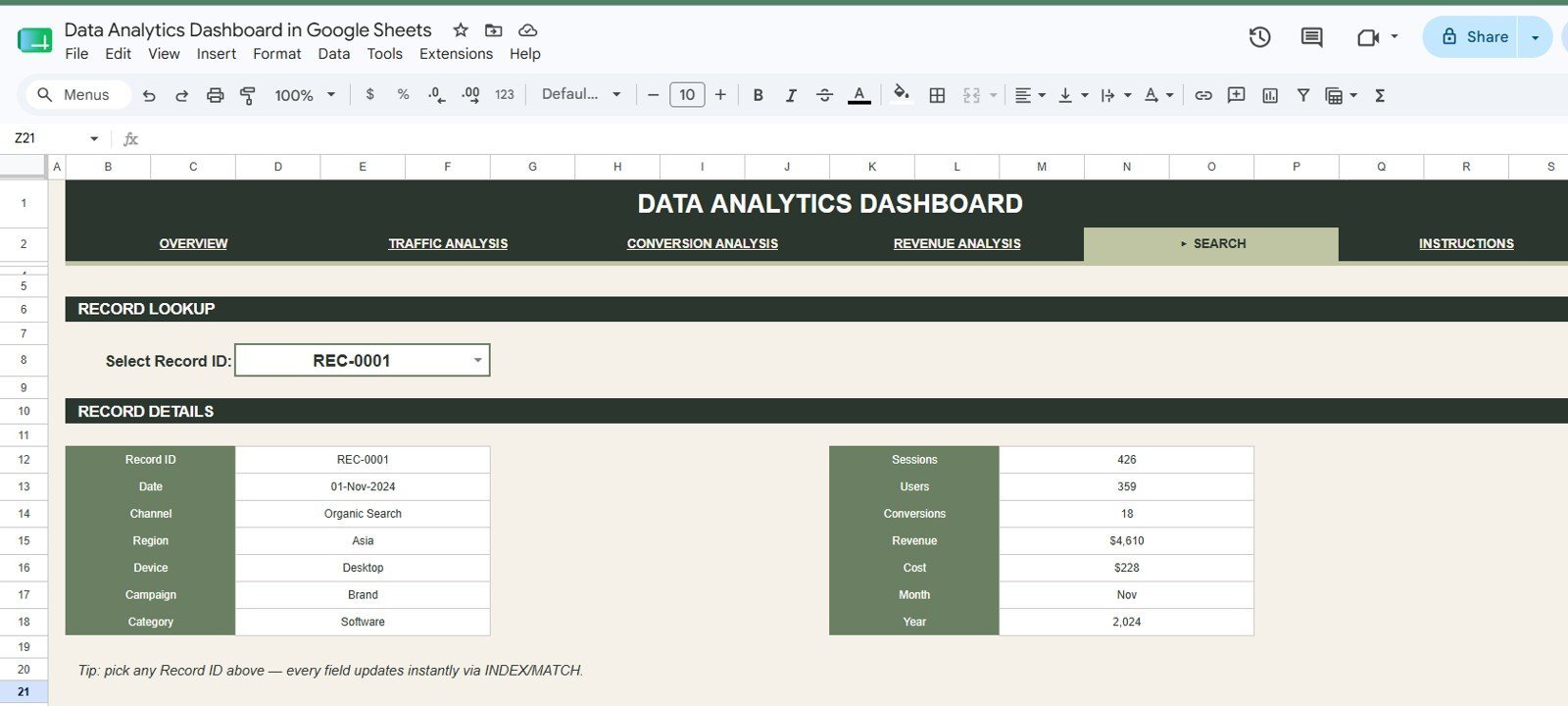Go to the OVERVIEW dashboard link
The height and width of the screenshot is (706, 1568).
coord(193,243)
